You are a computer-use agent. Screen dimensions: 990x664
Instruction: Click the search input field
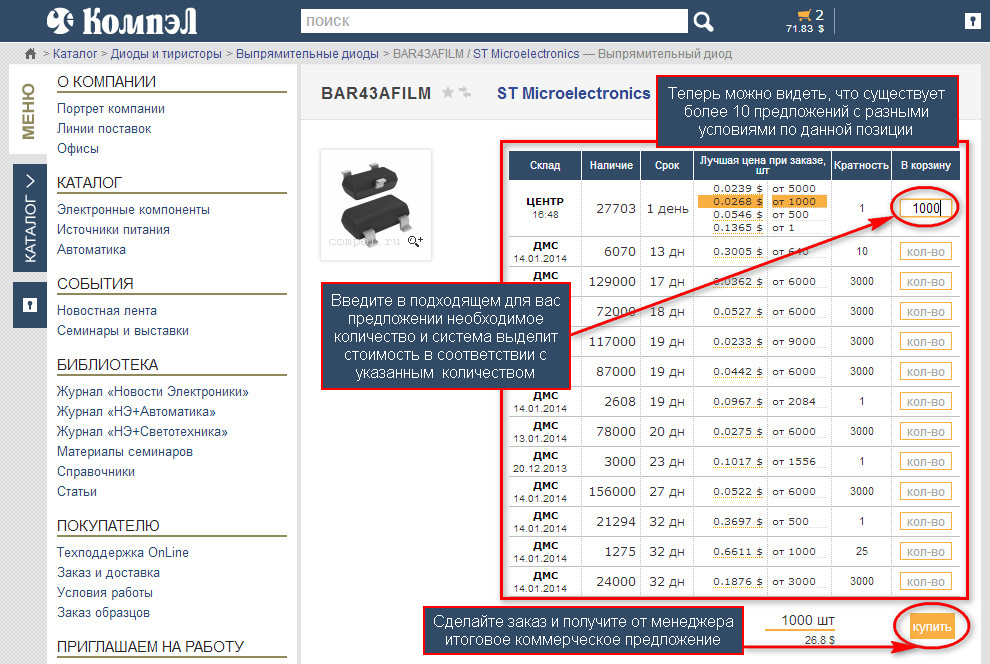tap(494, 21)
